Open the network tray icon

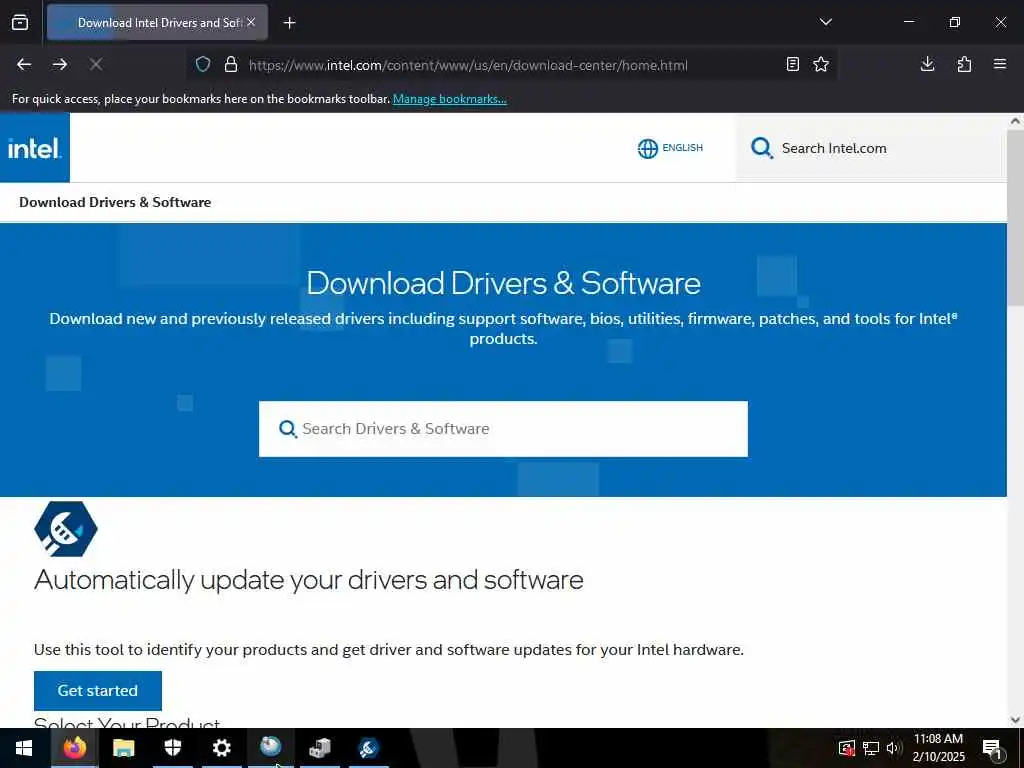coord(871,748)
